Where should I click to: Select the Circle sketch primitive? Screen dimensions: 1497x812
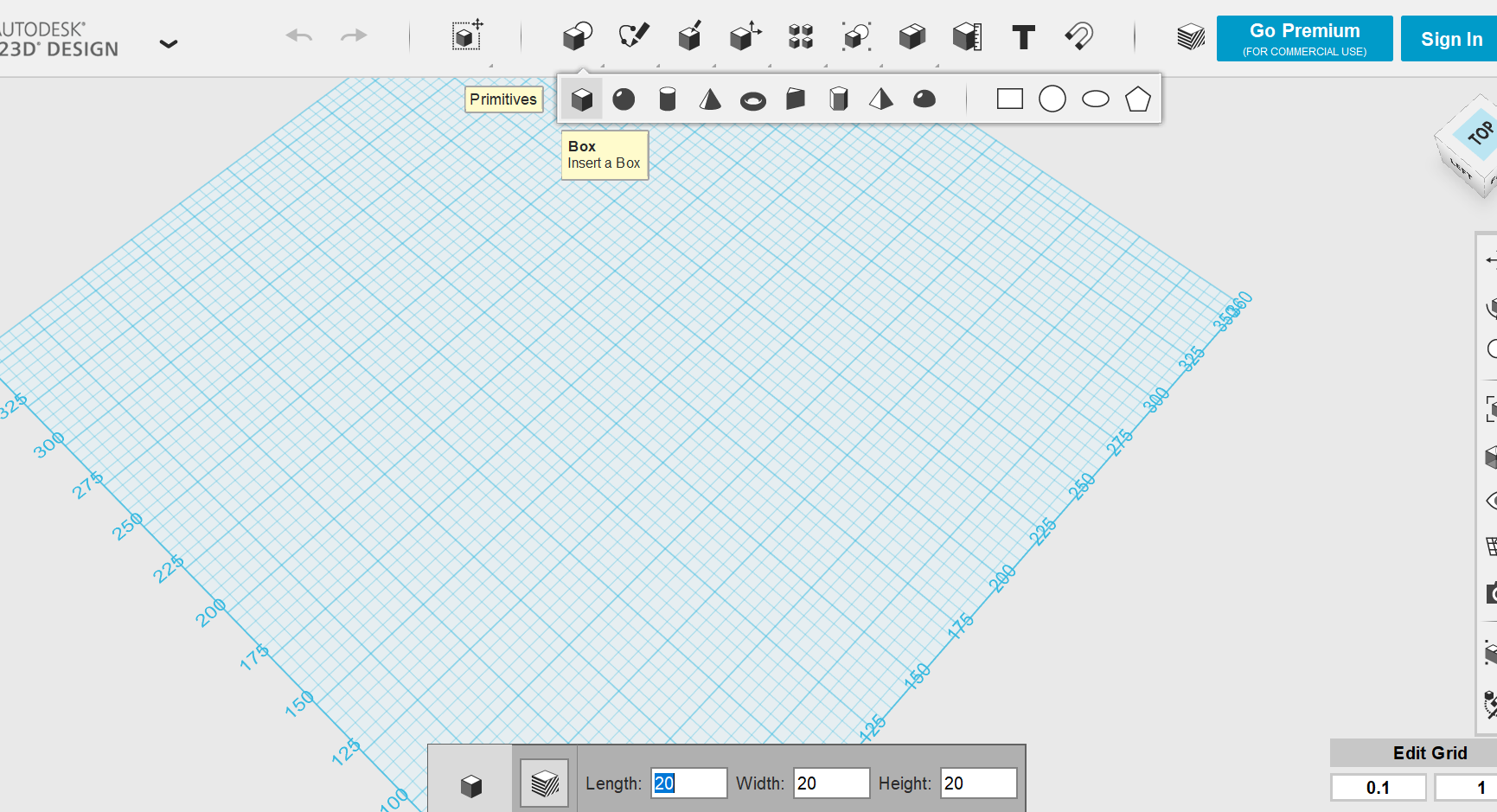click(1052, 99)
